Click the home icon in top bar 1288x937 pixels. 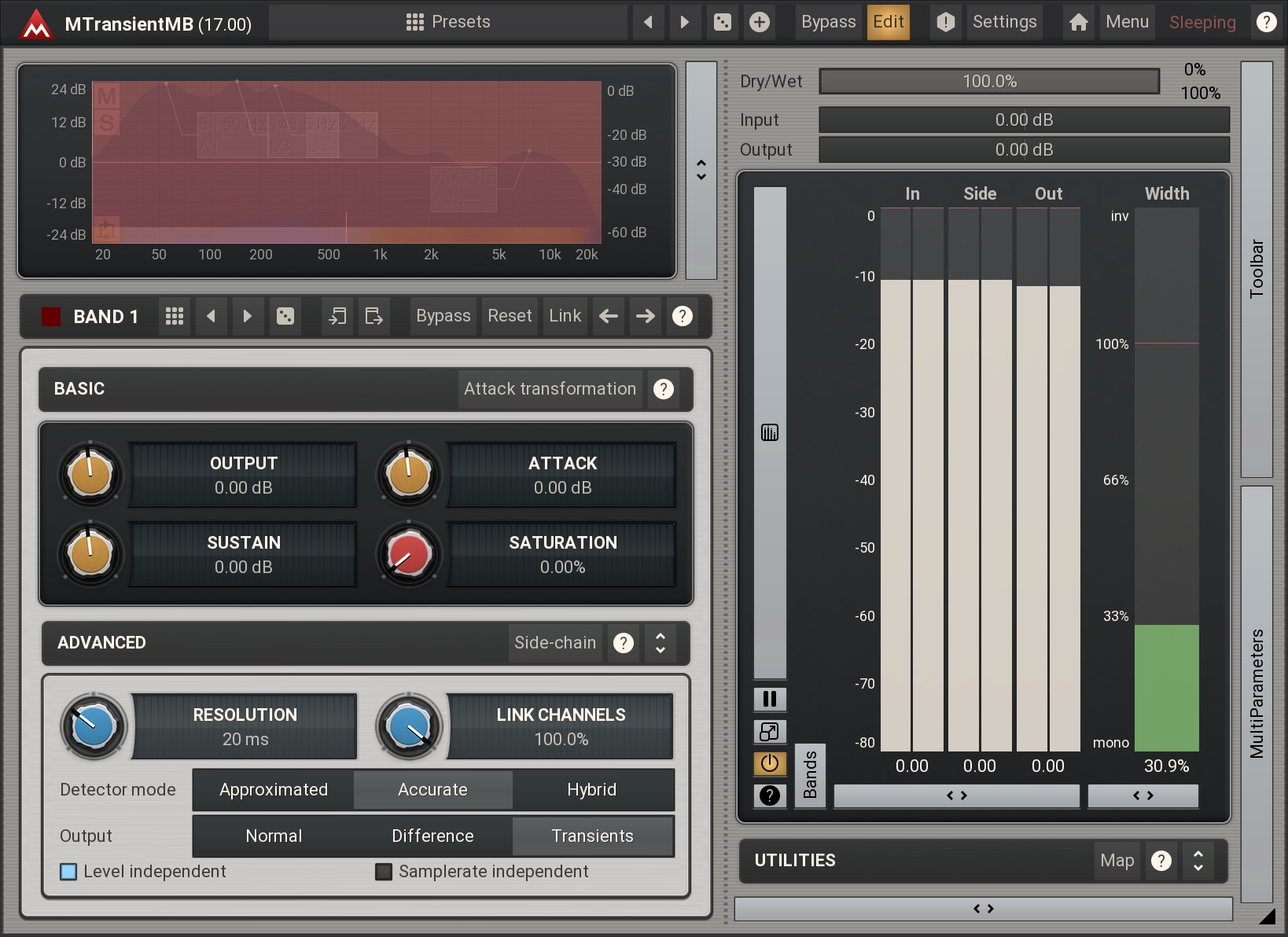coord(1079,22)
